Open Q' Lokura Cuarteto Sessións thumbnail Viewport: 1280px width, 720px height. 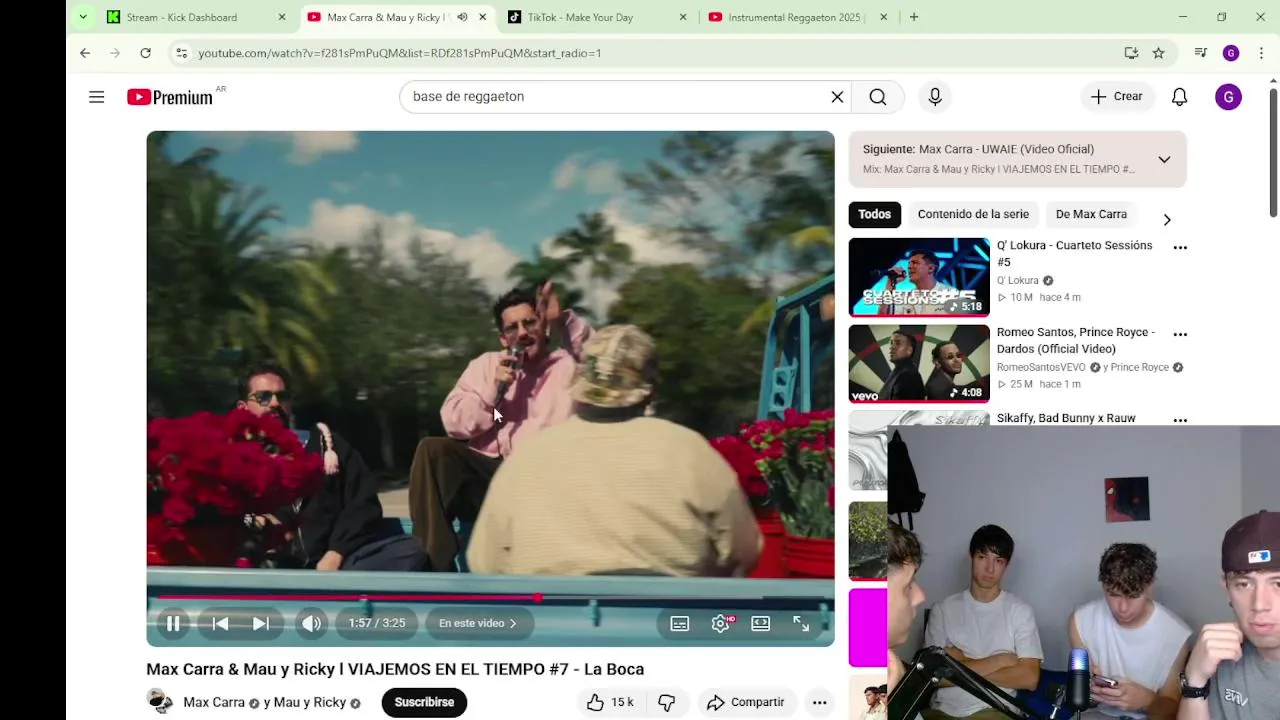coord(919,277)
